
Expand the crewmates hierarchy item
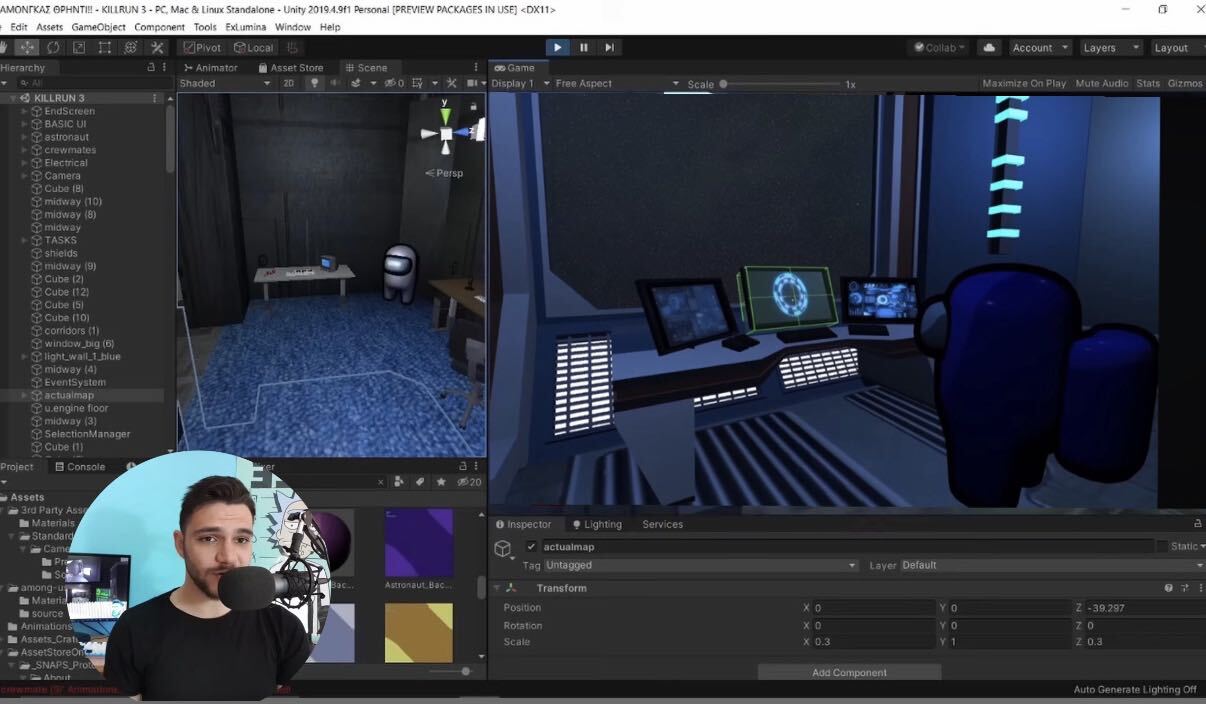click(x=24, y=150)
